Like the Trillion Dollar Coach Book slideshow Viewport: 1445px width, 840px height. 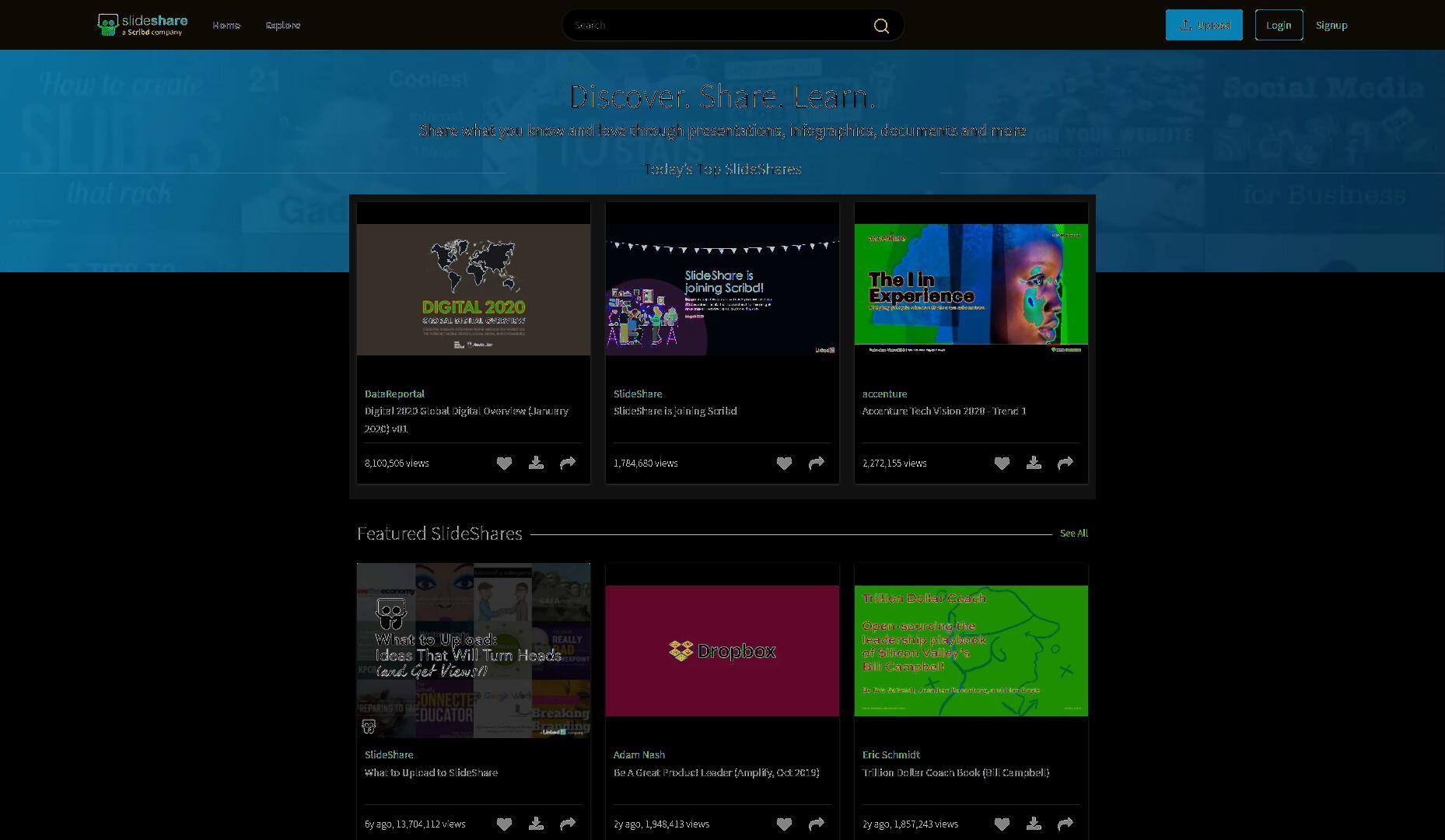pyautogui.click(x=1002, y=824)
